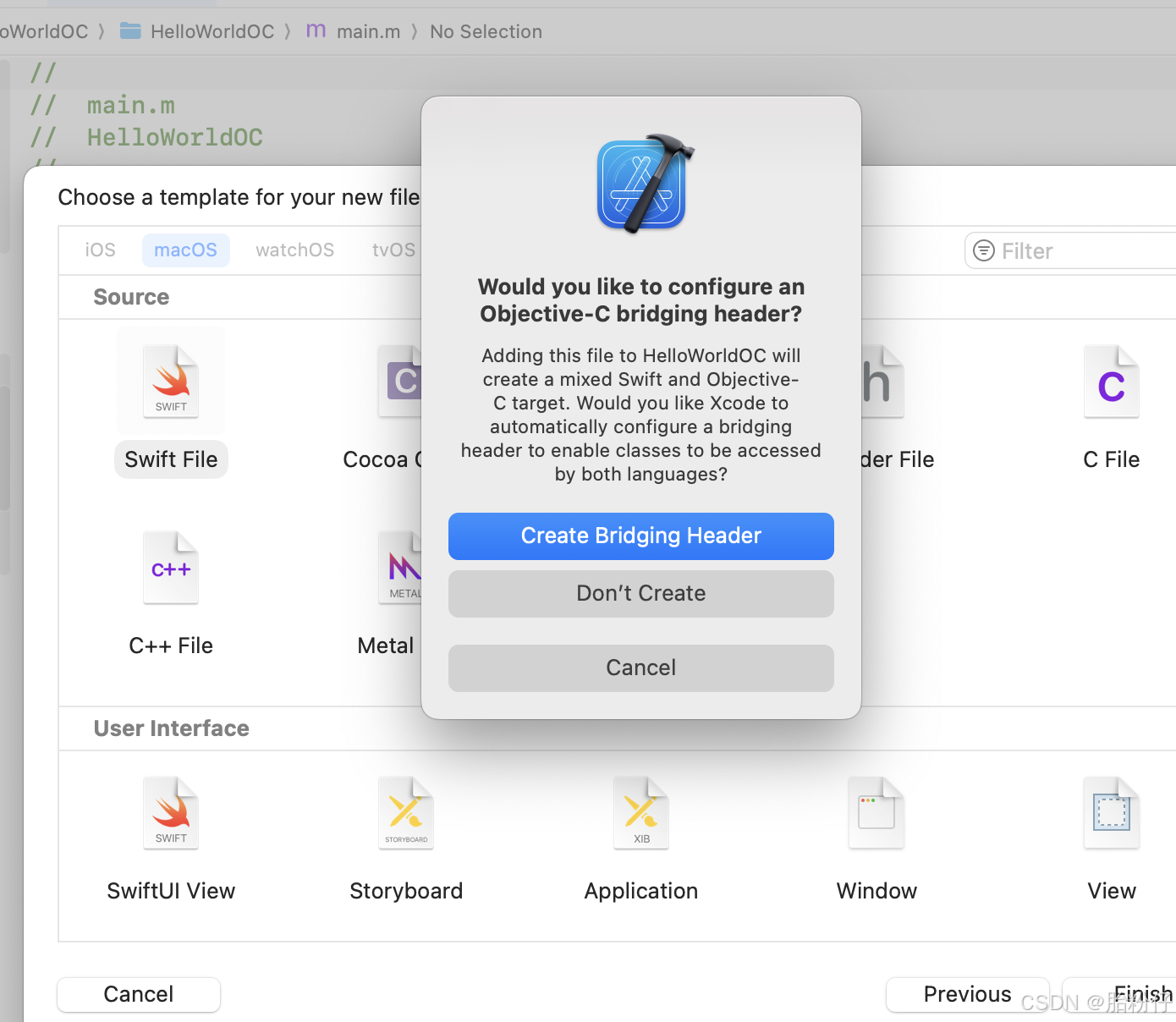This screenshot has height=1022, width=1176.
Task: Select the C++ File template icon
Action: (171, 568)
